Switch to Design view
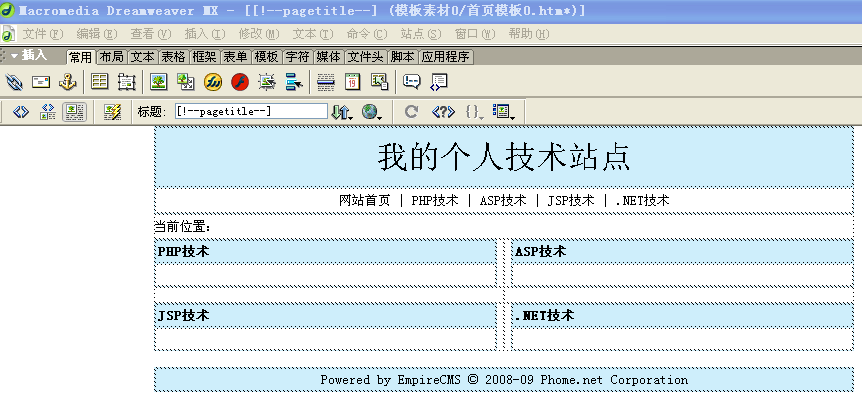This screenshot has width=862, height=403. [74, 112]
